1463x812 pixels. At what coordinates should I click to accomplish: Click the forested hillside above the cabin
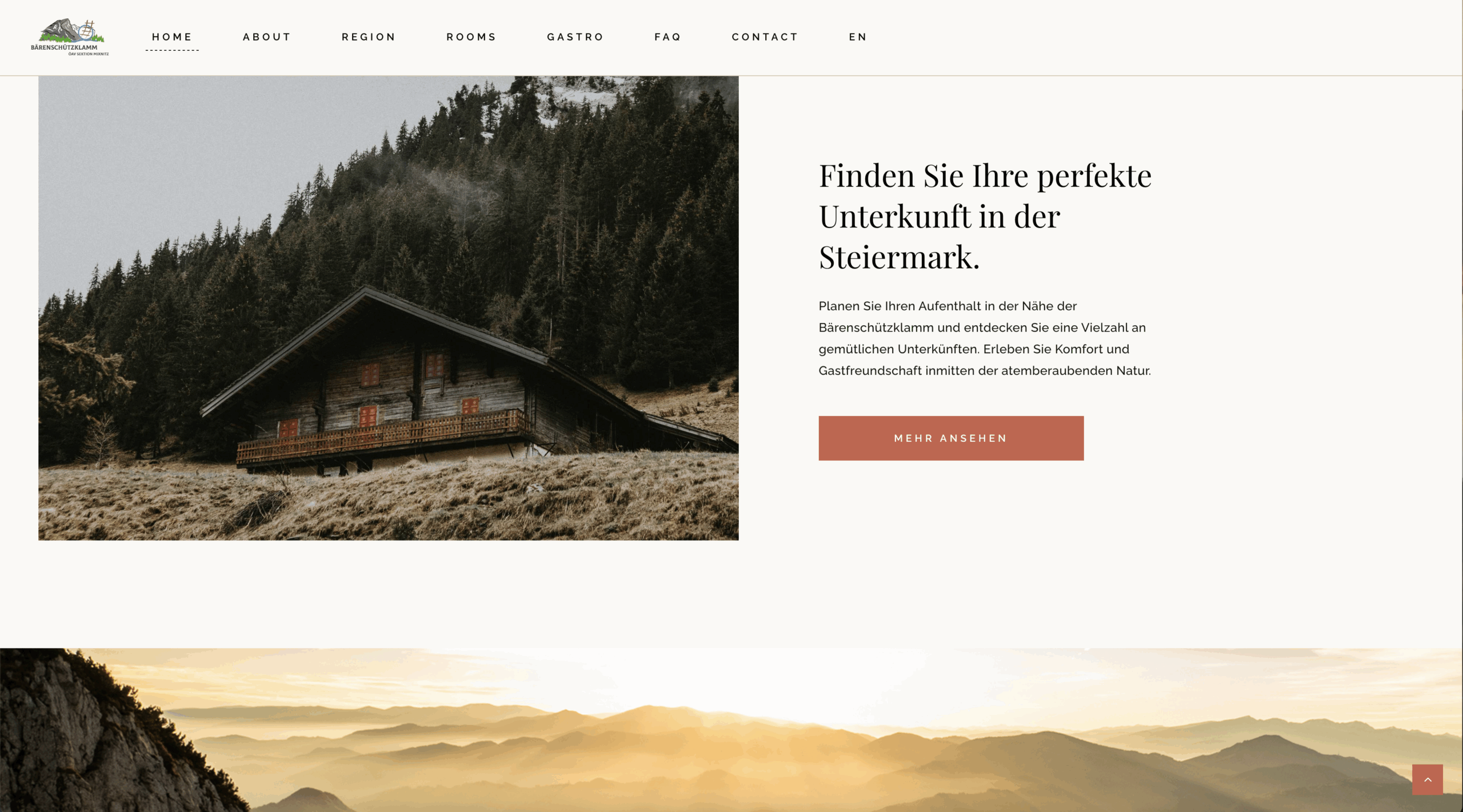(514, 200)
